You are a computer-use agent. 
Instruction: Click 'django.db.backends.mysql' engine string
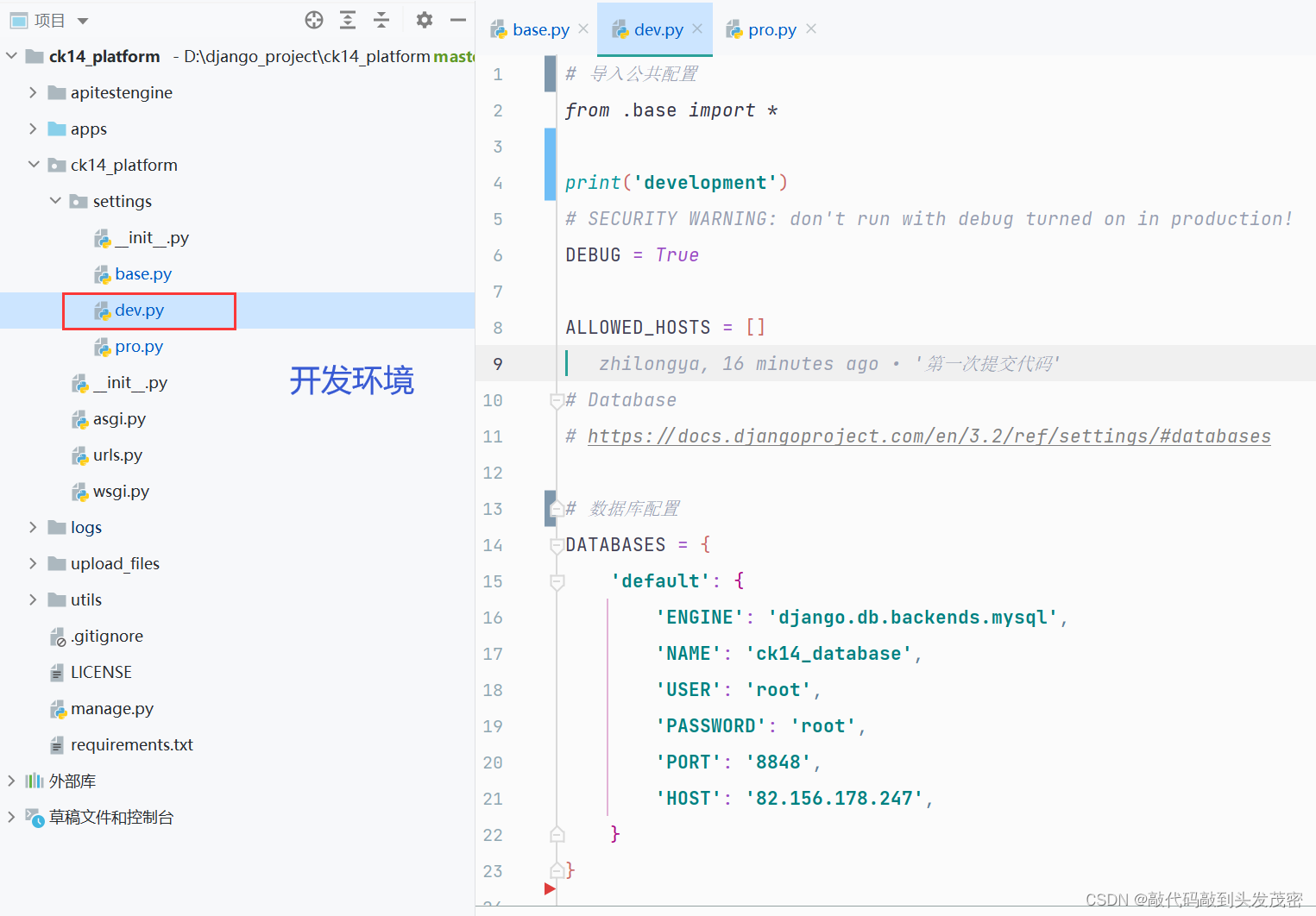pos(913,618)
